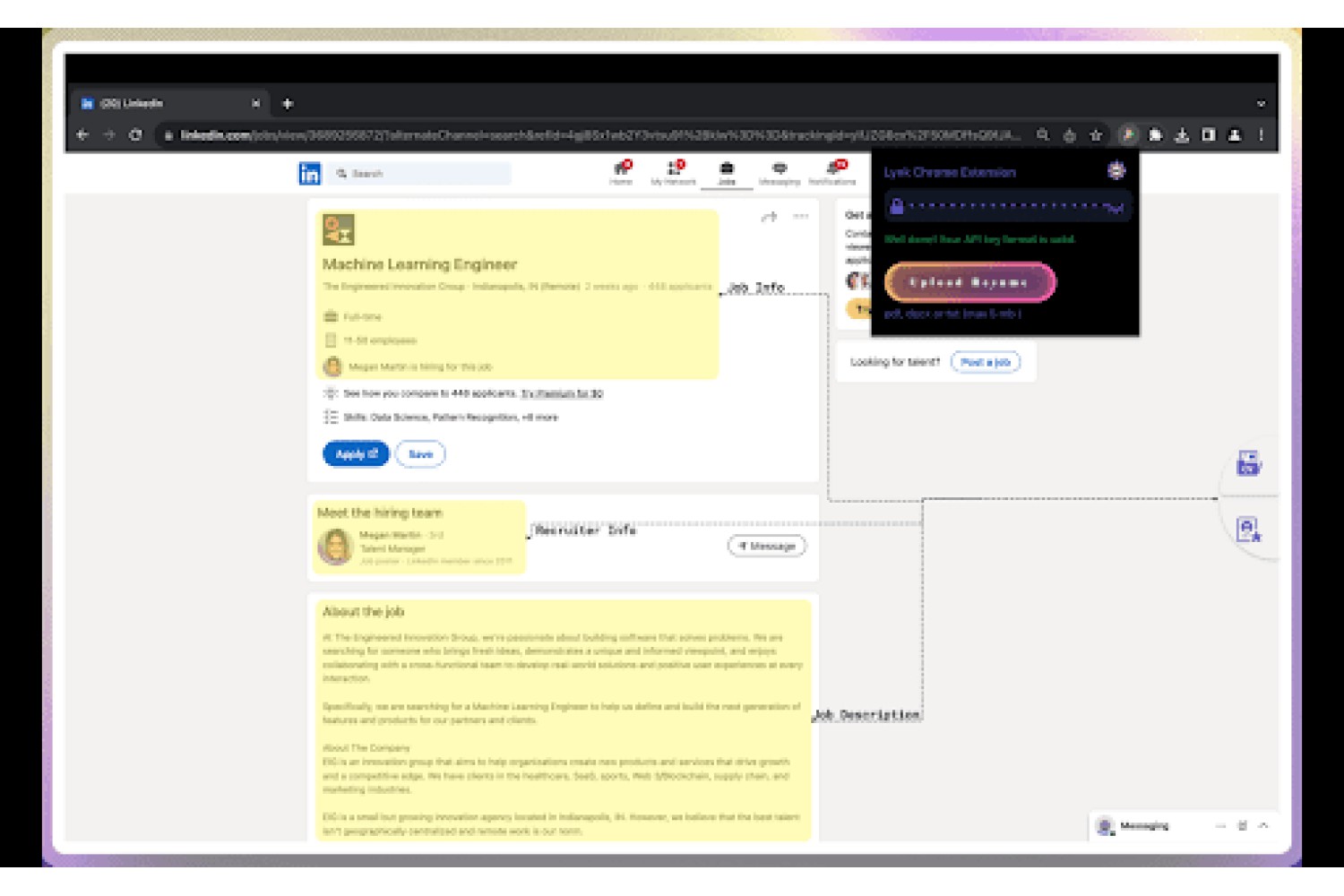Bookmark the page with star icon
This screenshot has height=896, width=1344.
[x=1095, y=135]
